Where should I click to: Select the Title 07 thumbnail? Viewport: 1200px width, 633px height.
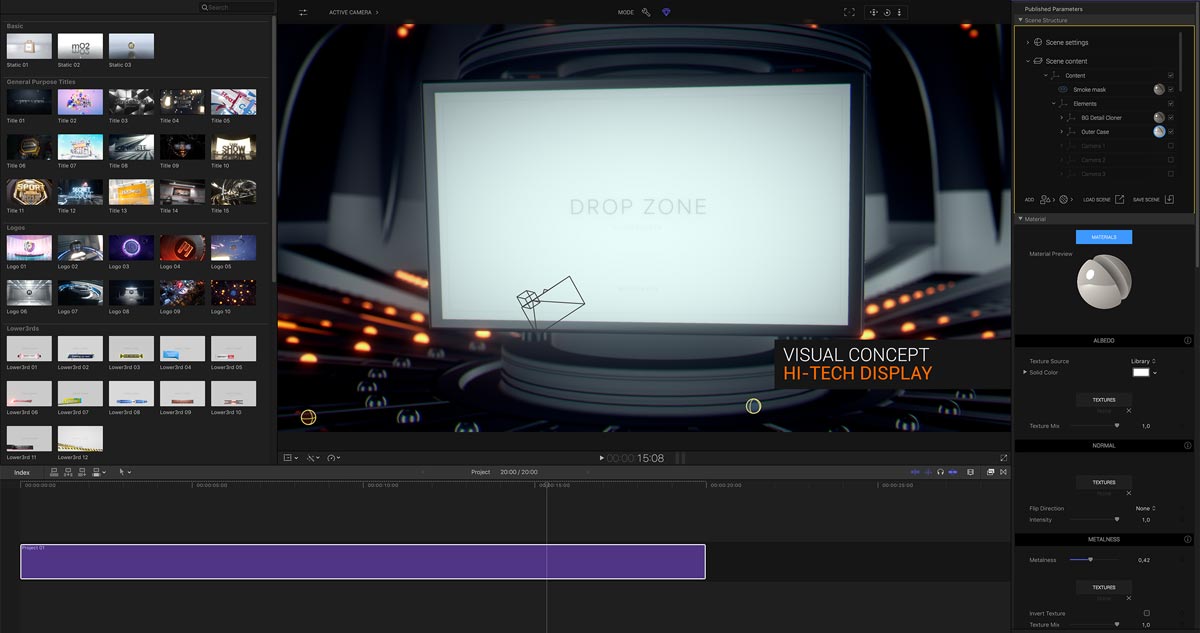click(80, 147)
